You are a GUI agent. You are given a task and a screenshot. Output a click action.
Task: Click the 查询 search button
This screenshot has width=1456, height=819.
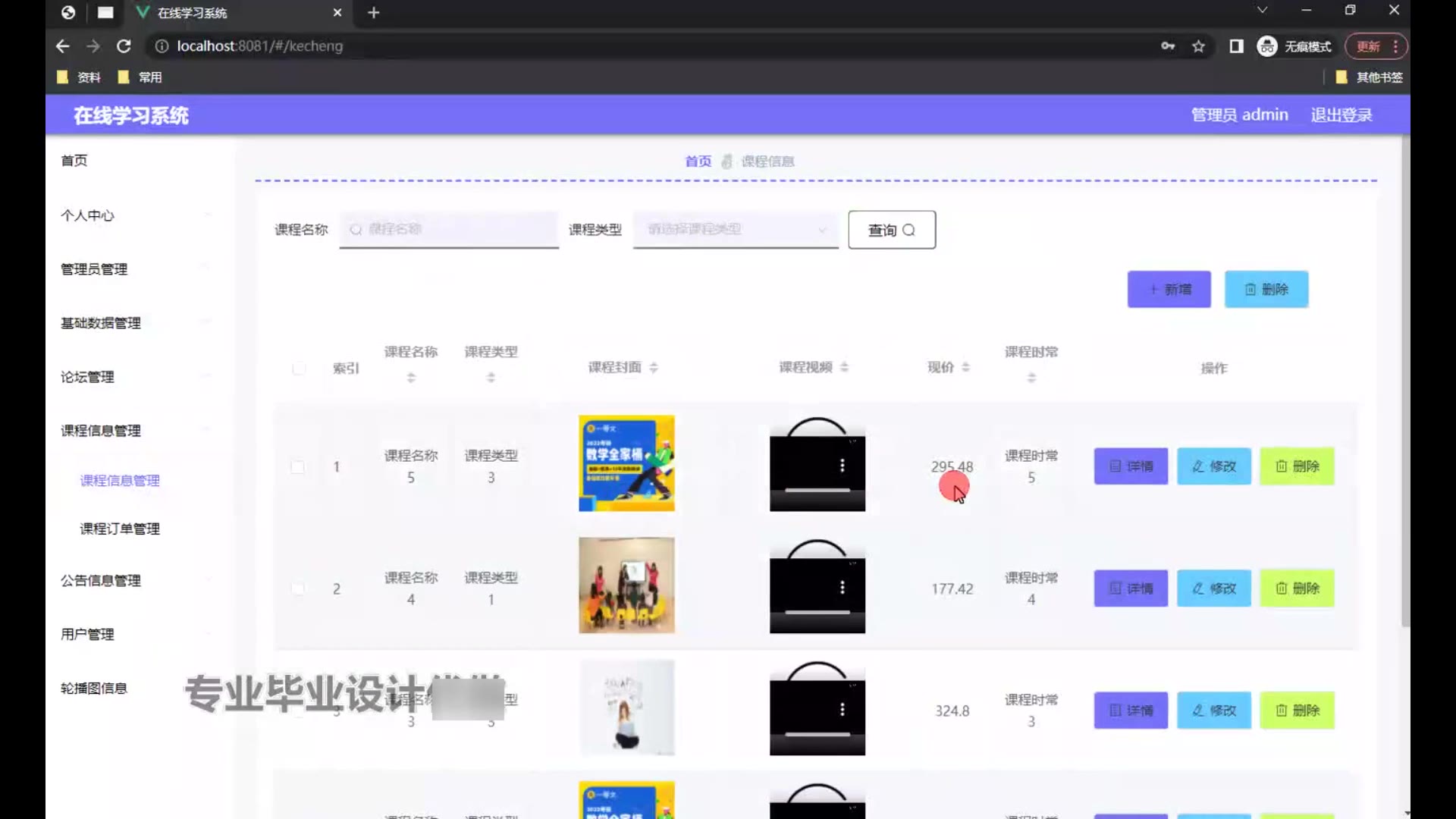click(892, 230)
